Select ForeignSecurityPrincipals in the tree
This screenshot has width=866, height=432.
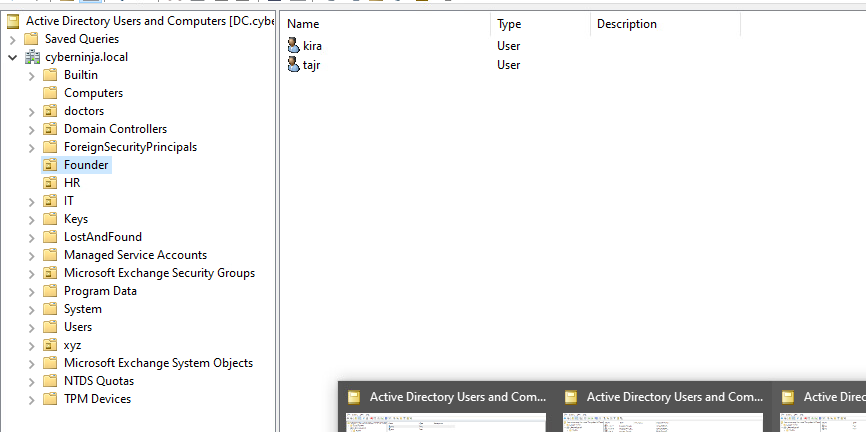130,147
